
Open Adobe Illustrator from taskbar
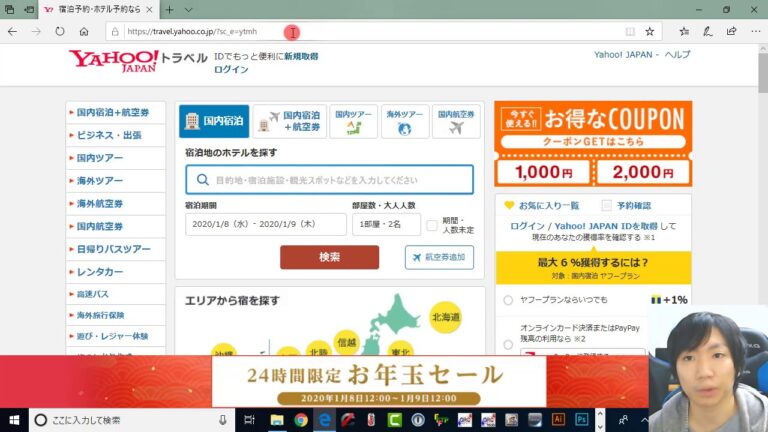coord(558,420)
